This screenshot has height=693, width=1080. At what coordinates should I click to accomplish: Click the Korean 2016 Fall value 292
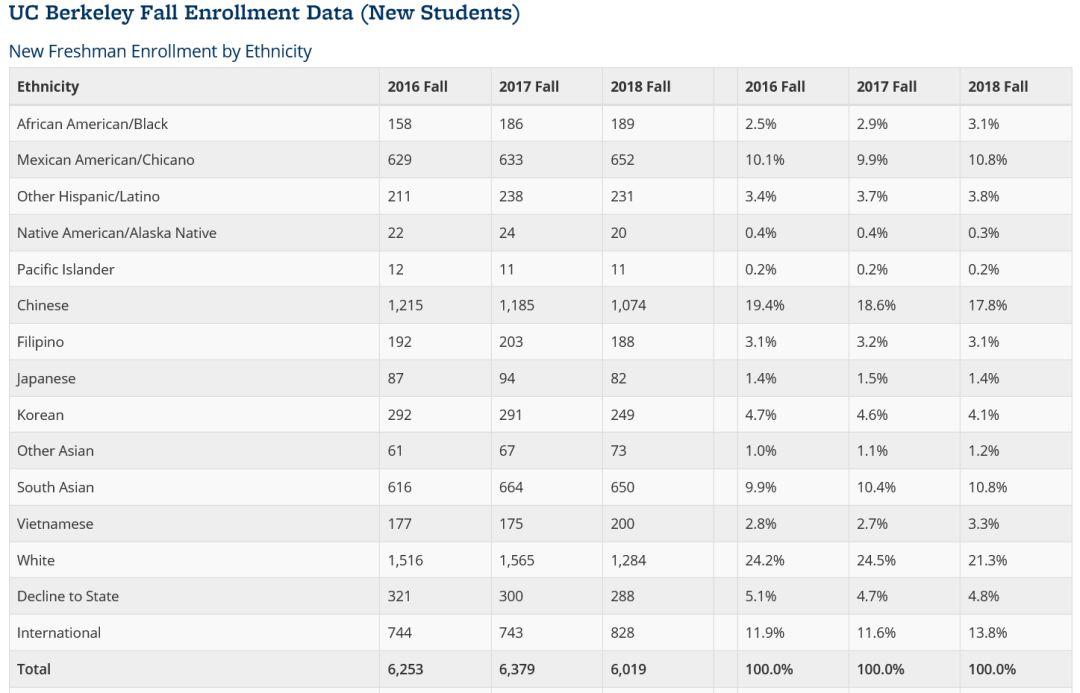(x=400, y=415)
